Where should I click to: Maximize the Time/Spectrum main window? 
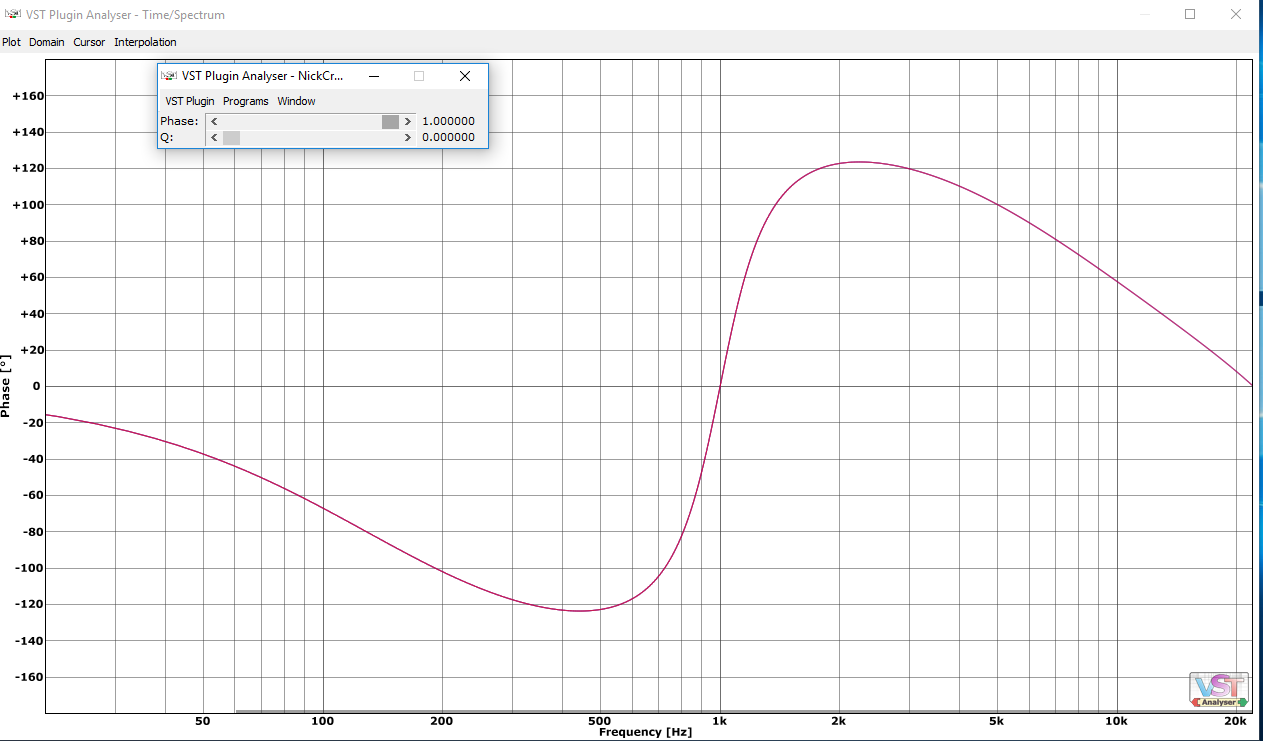1190,14
